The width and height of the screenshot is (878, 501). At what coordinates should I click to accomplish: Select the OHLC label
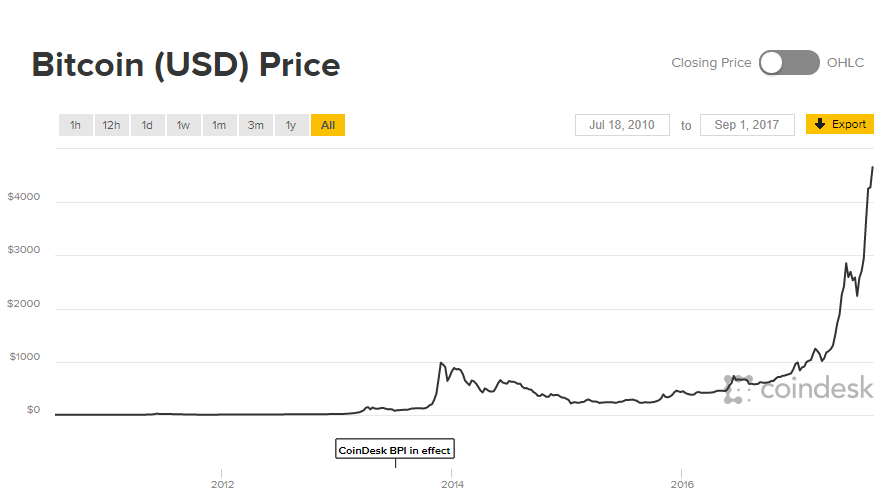coord(846,63)
